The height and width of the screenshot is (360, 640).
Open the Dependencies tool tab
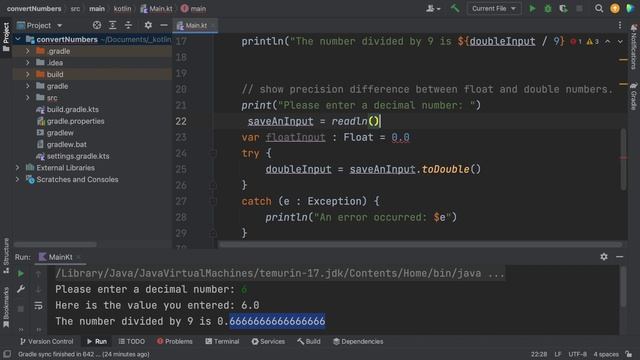pos(358,342)
